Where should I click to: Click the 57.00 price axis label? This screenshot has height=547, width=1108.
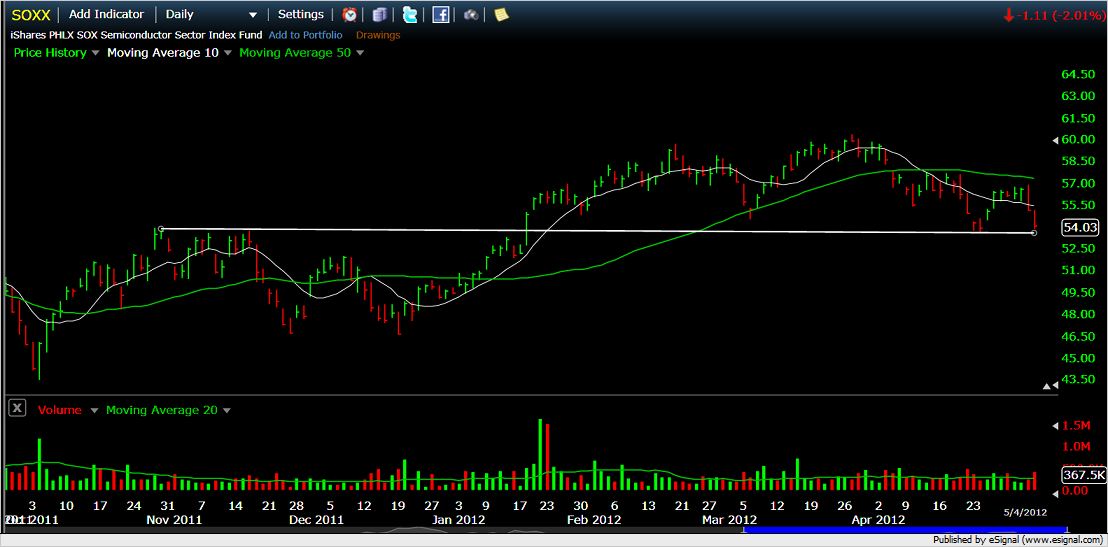point(1078,184)
